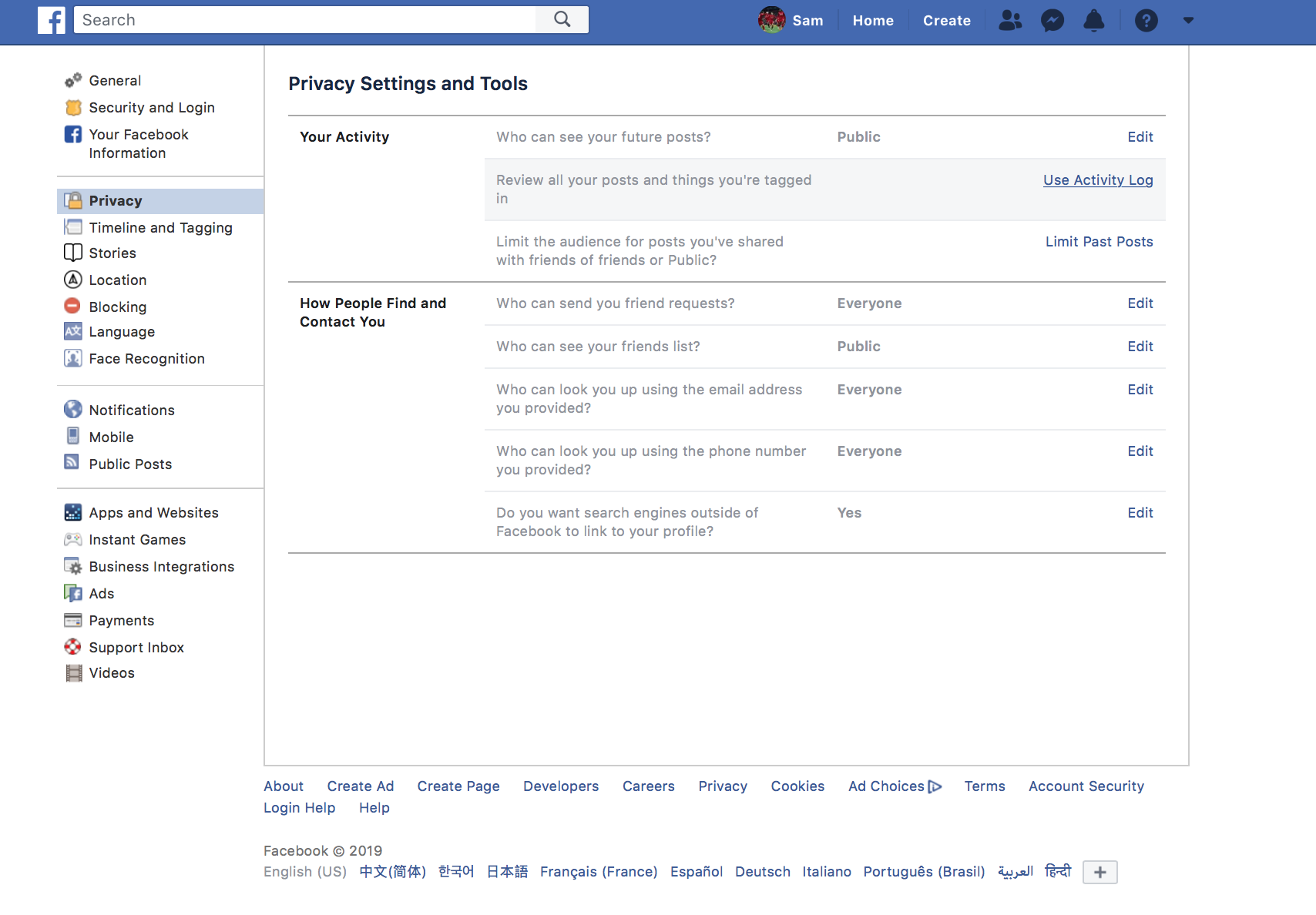This screenshot has height=915, width=1316.
Task: Open the Messenger icon
Action: 1052,20
